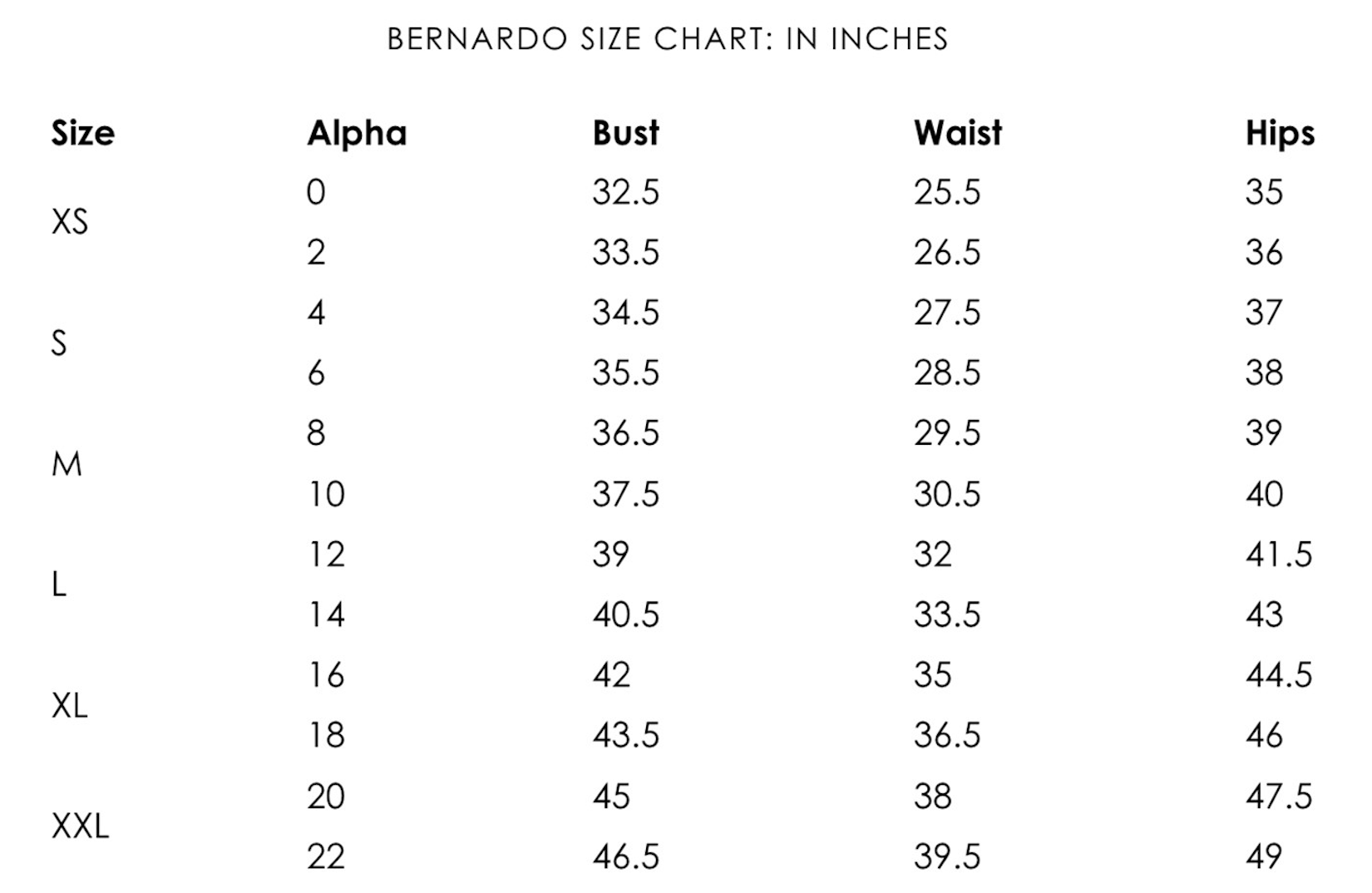
Task: Click the 41.5 hips measurement
Action: (x=1279, y=555)
